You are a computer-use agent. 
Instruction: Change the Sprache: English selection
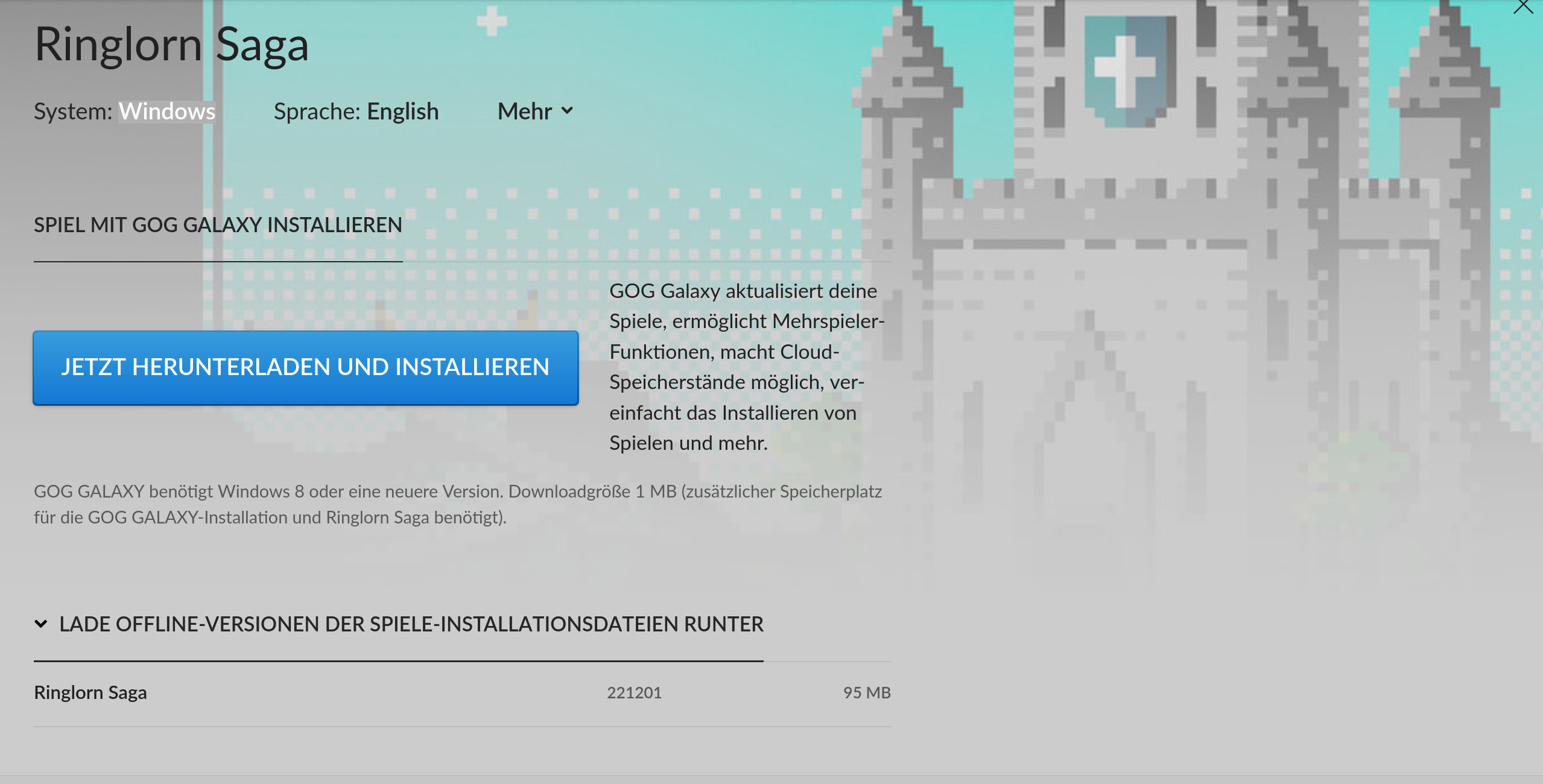(356, 112)
